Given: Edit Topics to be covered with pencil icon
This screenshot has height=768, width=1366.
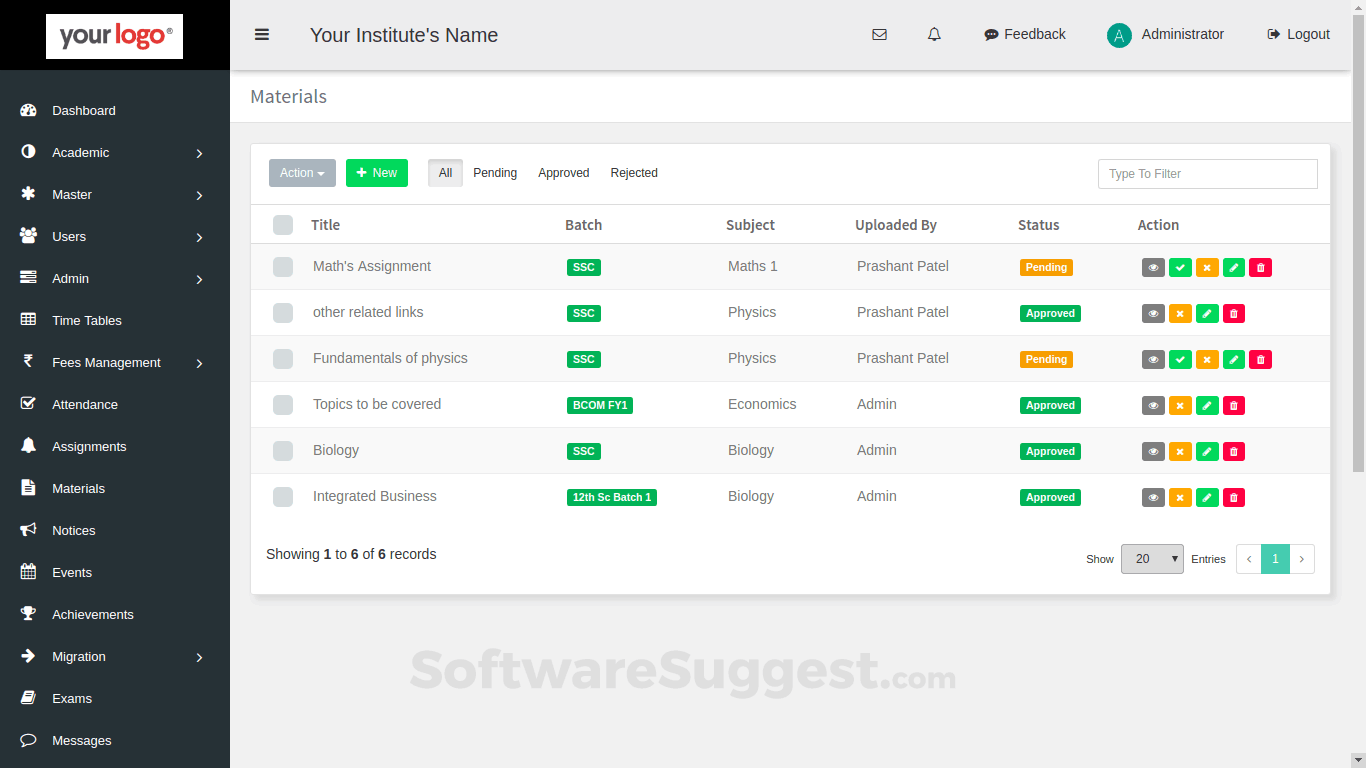Looking at the screenshot, I should [1207, 406].
